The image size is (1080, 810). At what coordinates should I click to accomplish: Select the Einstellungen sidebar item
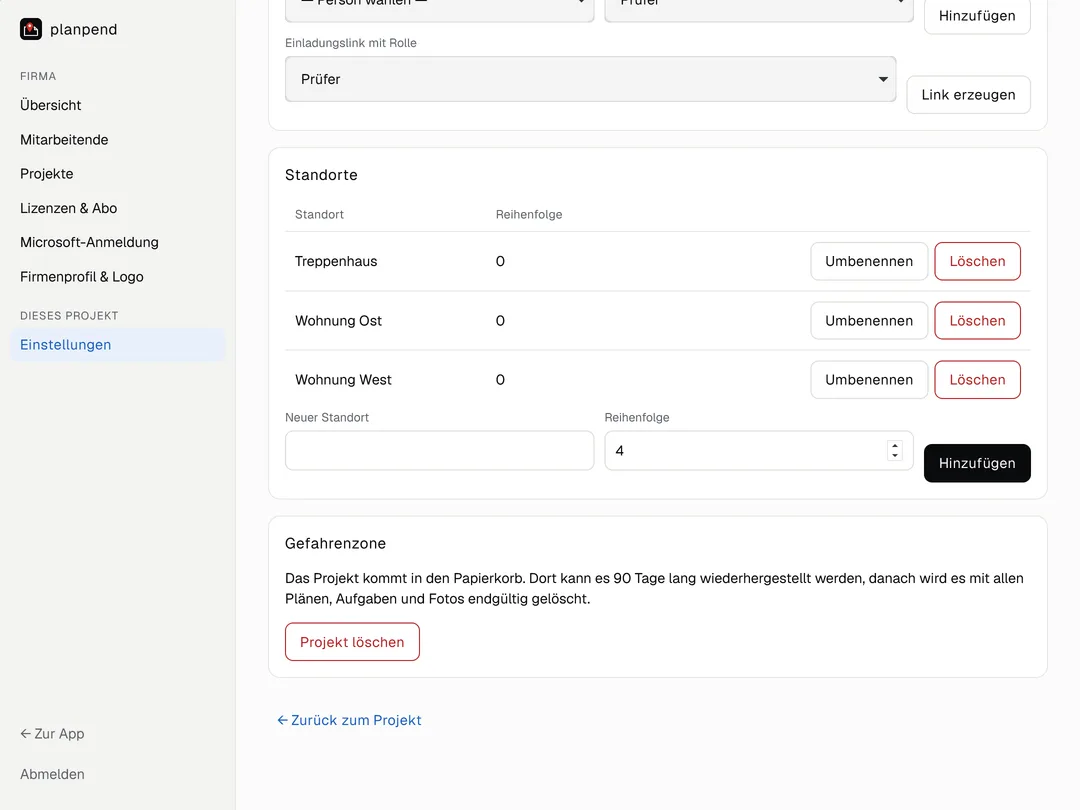click(x=117, y=344)
